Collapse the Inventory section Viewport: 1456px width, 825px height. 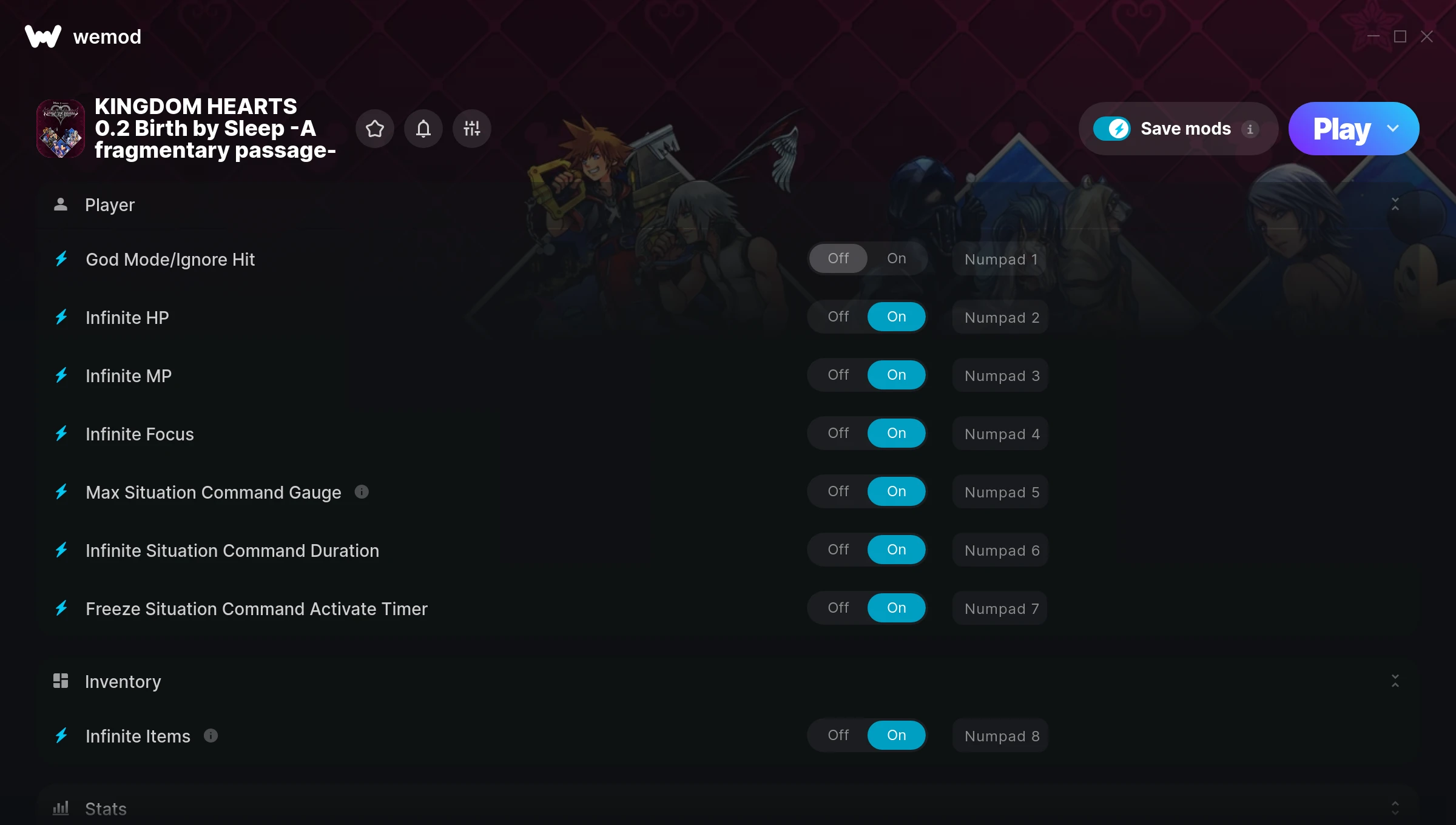coord(1395,681)
